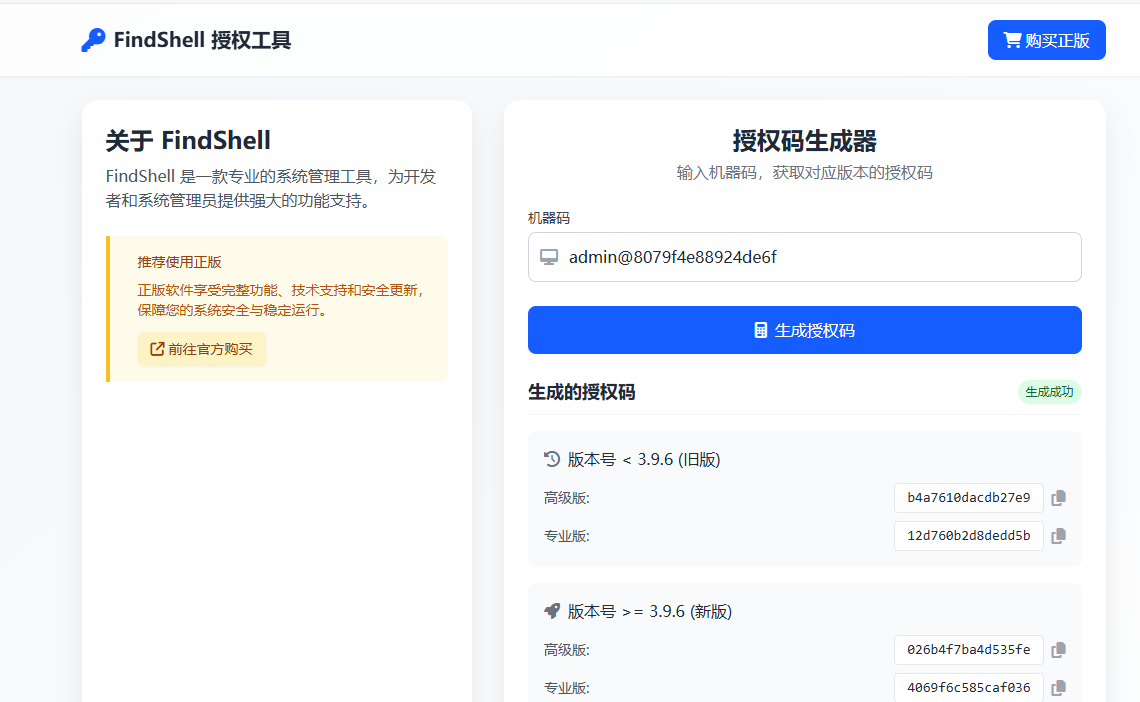Click the 推荐使用正版 notice title
The width and height of the screenshot is (1140, 702).
[180, 262]
